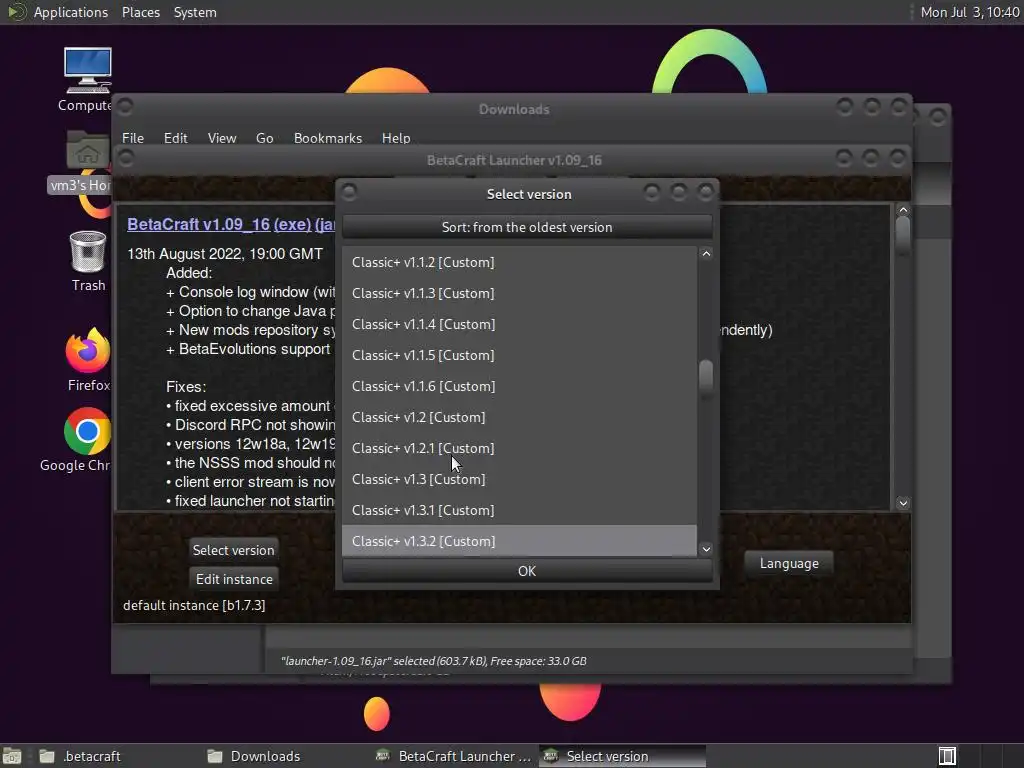Click the show desktop icon in bottom panel
Viewport: 1024px width, 768px height.
pyautogui.click(x=11, y=756)
